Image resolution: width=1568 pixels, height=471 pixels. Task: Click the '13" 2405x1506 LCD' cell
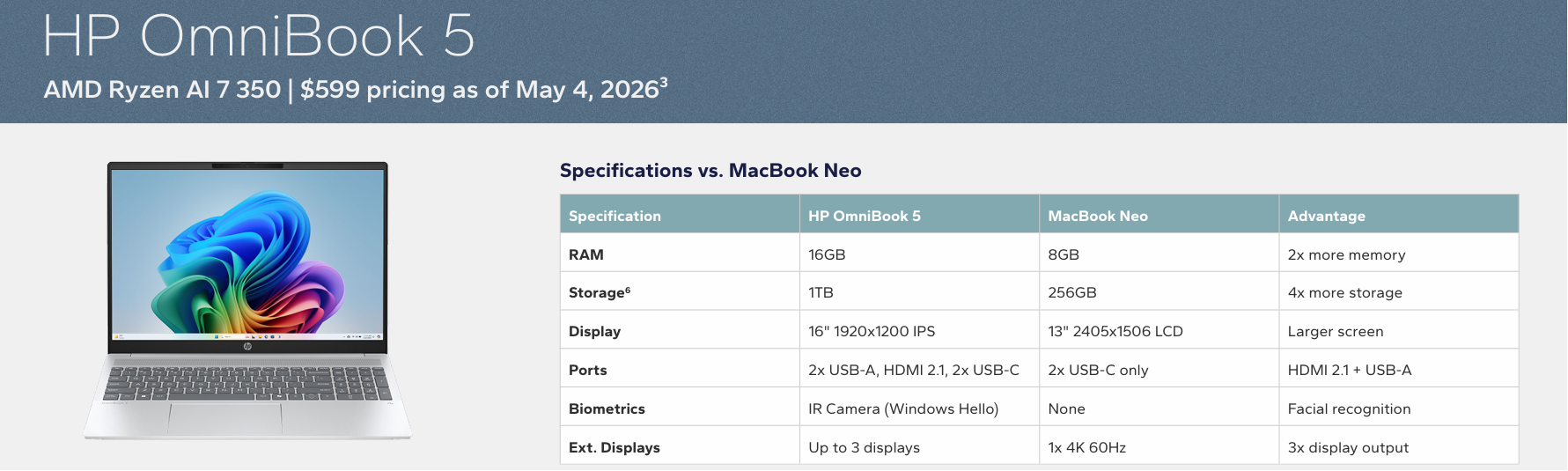tap(1159, 331)
